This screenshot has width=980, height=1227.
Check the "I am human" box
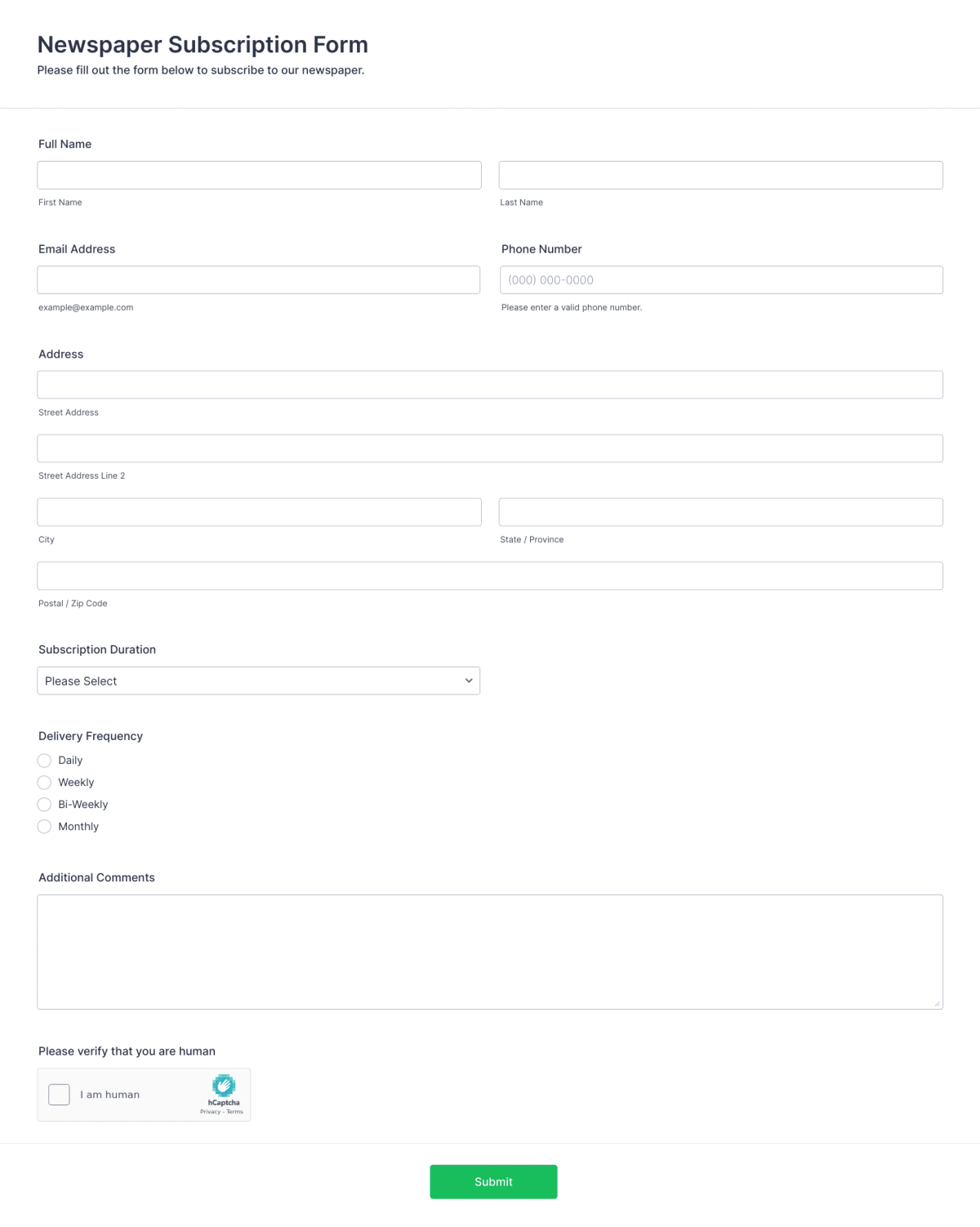pyautogui.click(x=59, y=1095)
